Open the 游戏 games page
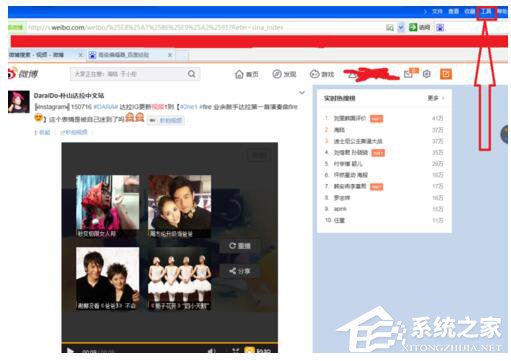 click(322, 74)
